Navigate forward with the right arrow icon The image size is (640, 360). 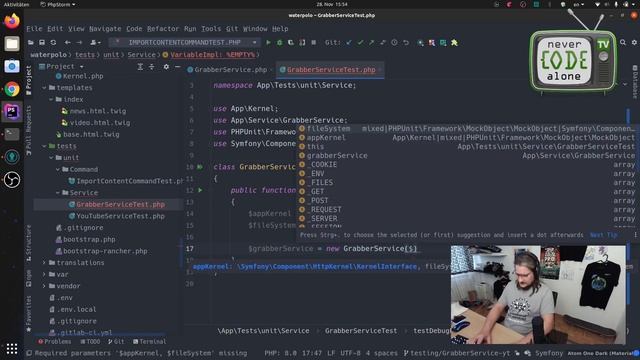pyautogui.click(x=79, y=42)
